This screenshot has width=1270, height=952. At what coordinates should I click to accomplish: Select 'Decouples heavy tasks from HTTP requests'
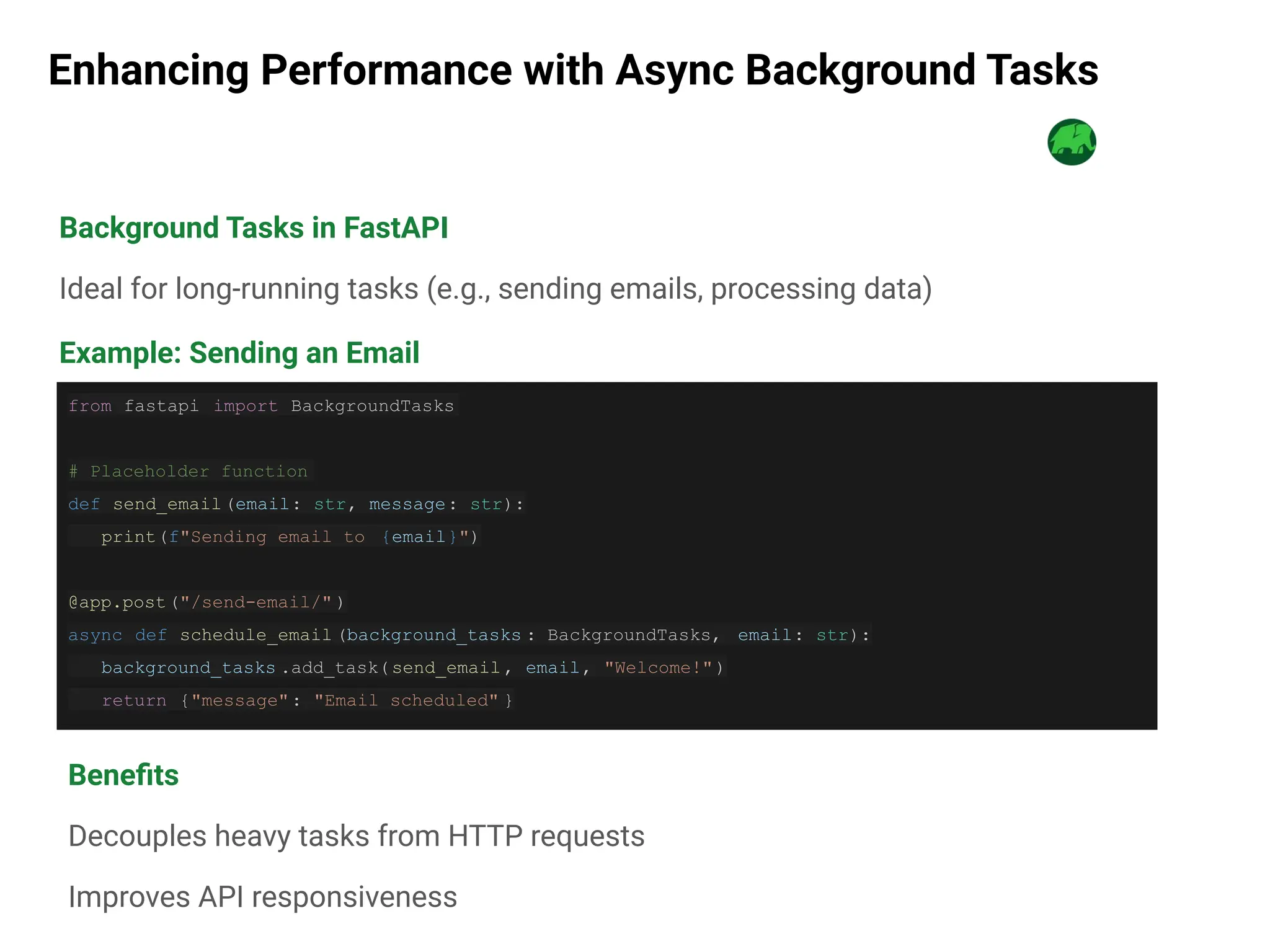click(x=357, y=836)
